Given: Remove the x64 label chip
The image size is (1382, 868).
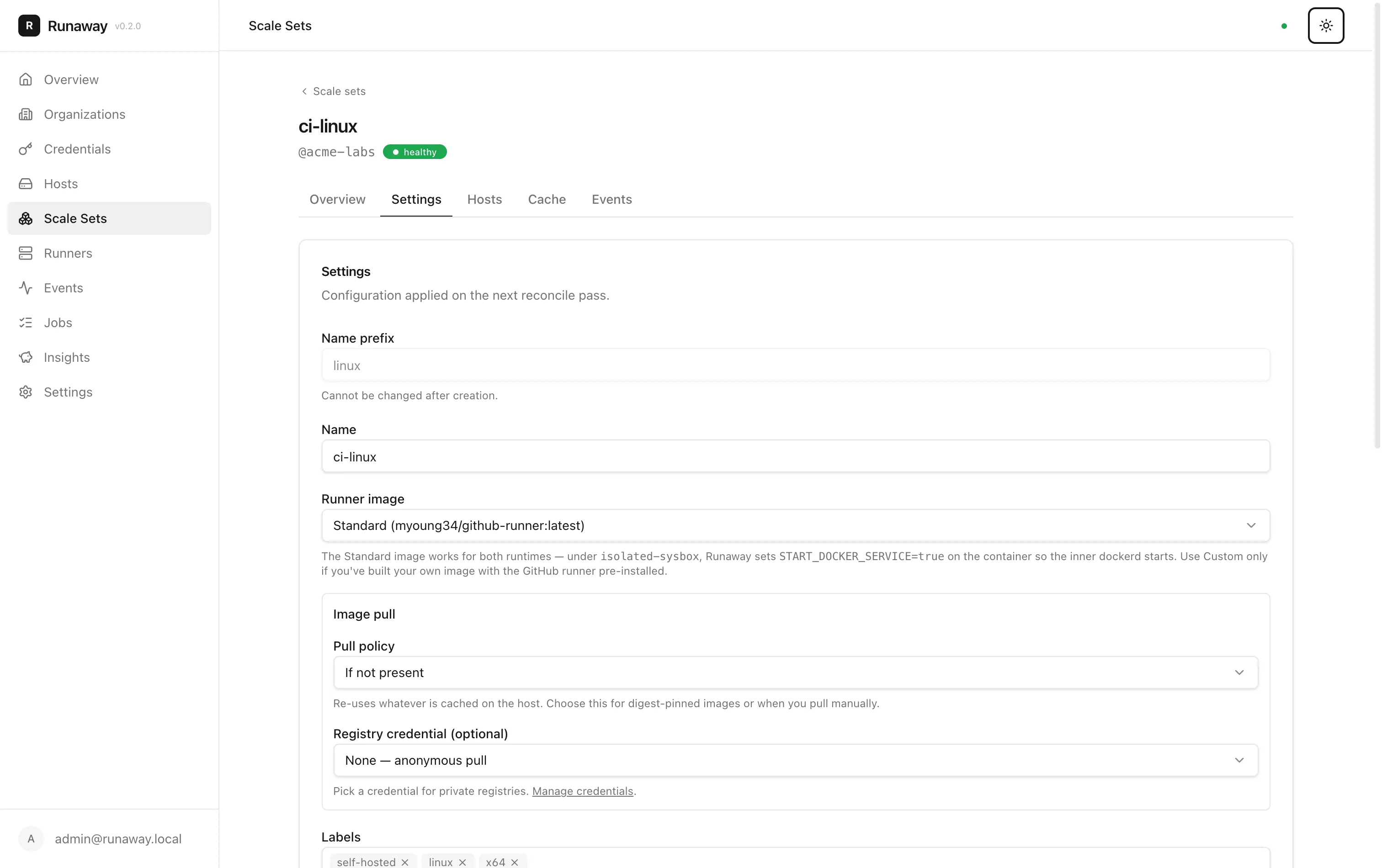Looking at the screenshot, I should [514, 862].
